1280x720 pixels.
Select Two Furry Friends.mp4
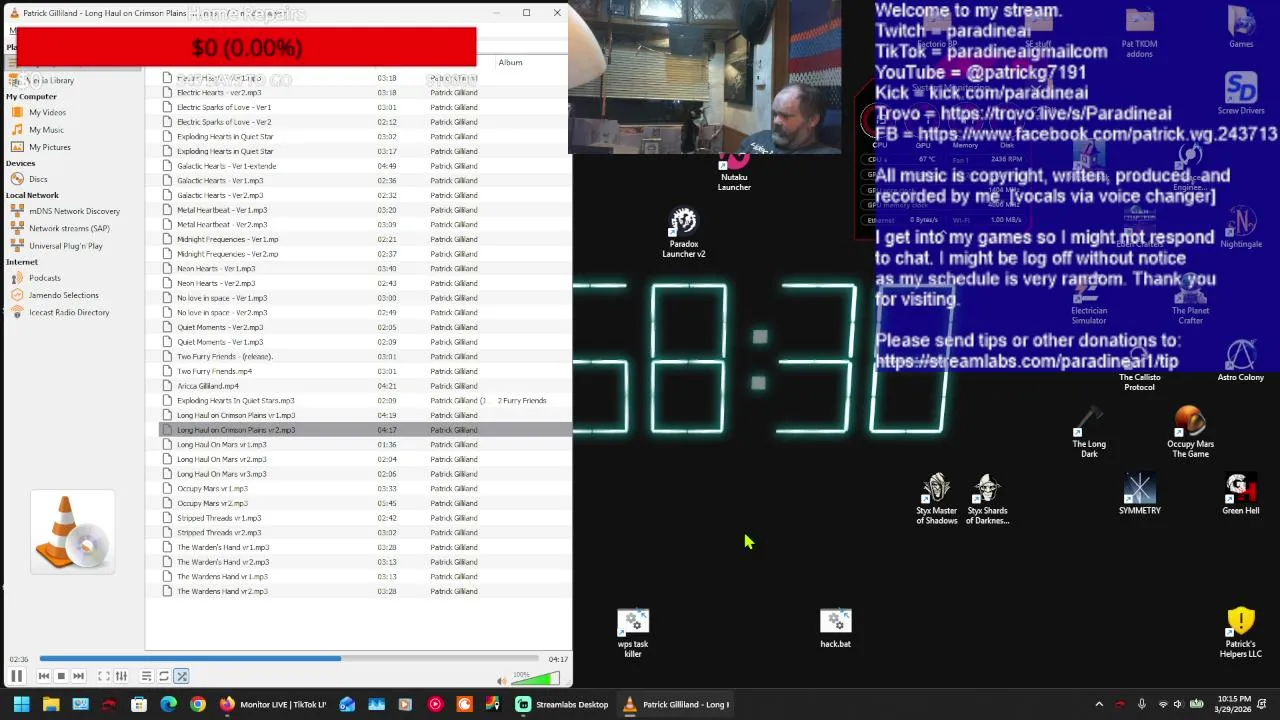pyautogui.click(x=366, y=371)
